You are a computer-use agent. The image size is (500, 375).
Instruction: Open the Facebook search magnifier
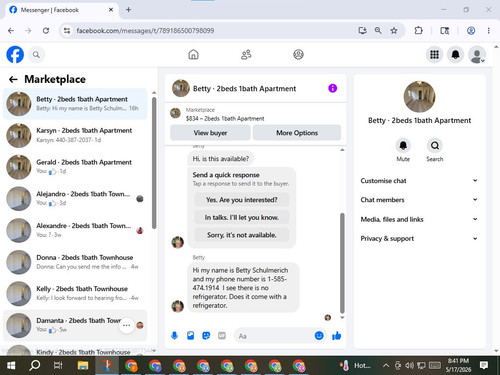[36, 55]
